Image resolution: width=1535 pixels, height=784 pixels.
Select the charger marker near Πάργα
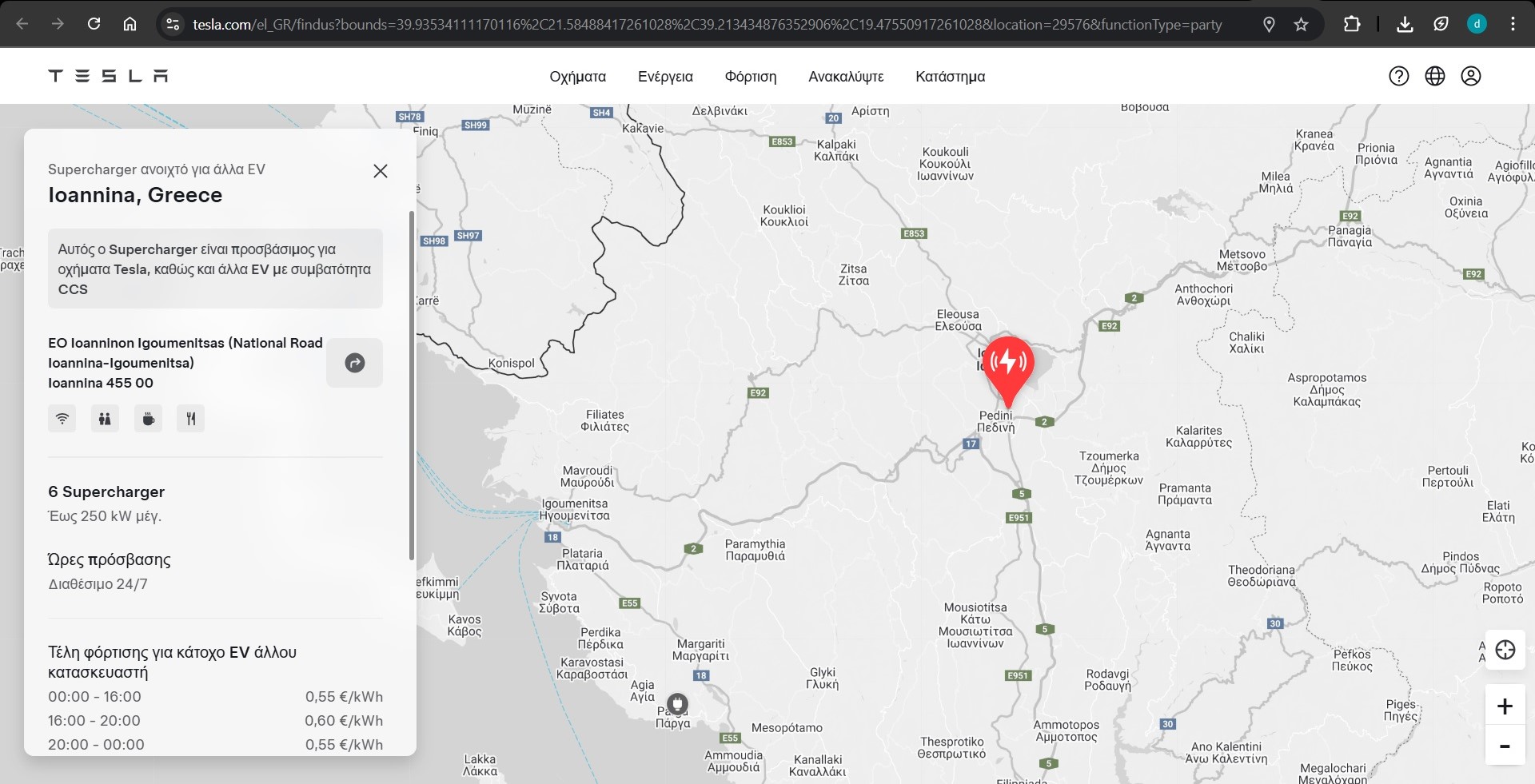click(677, 703)
